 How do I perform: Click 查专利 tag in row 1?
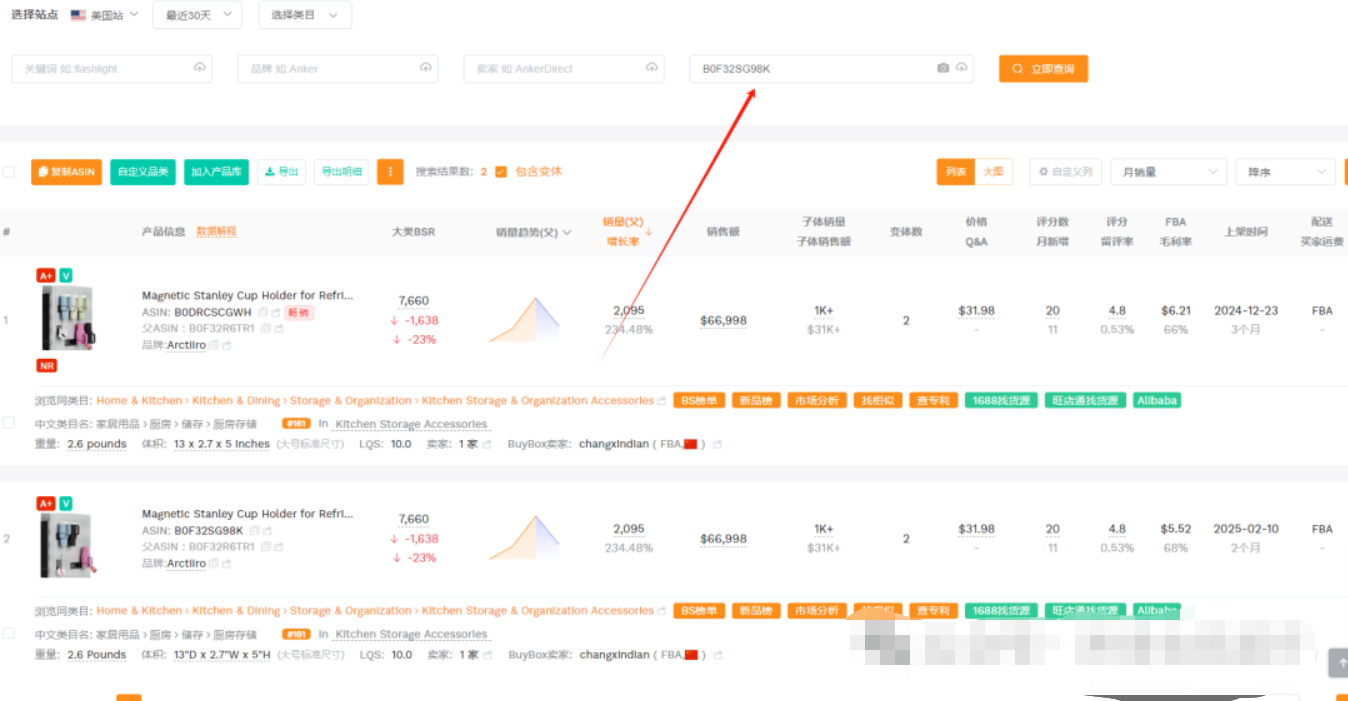[933, 400]
